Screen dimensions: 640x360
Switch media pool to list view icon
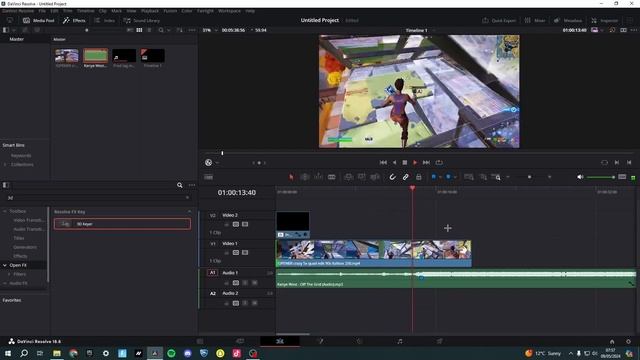tap(149, 30)
